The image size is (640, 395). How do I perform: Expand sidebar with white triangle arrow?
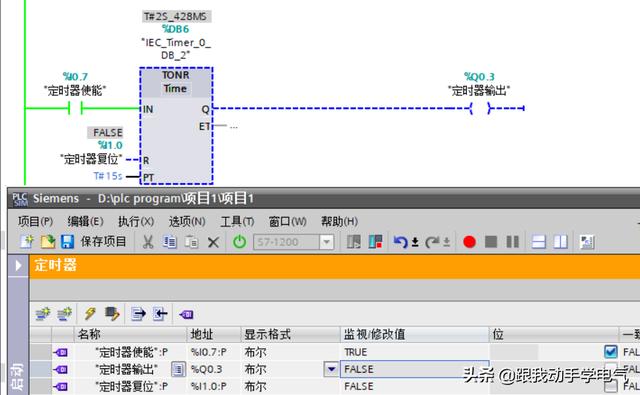click(x=18, y=265)
